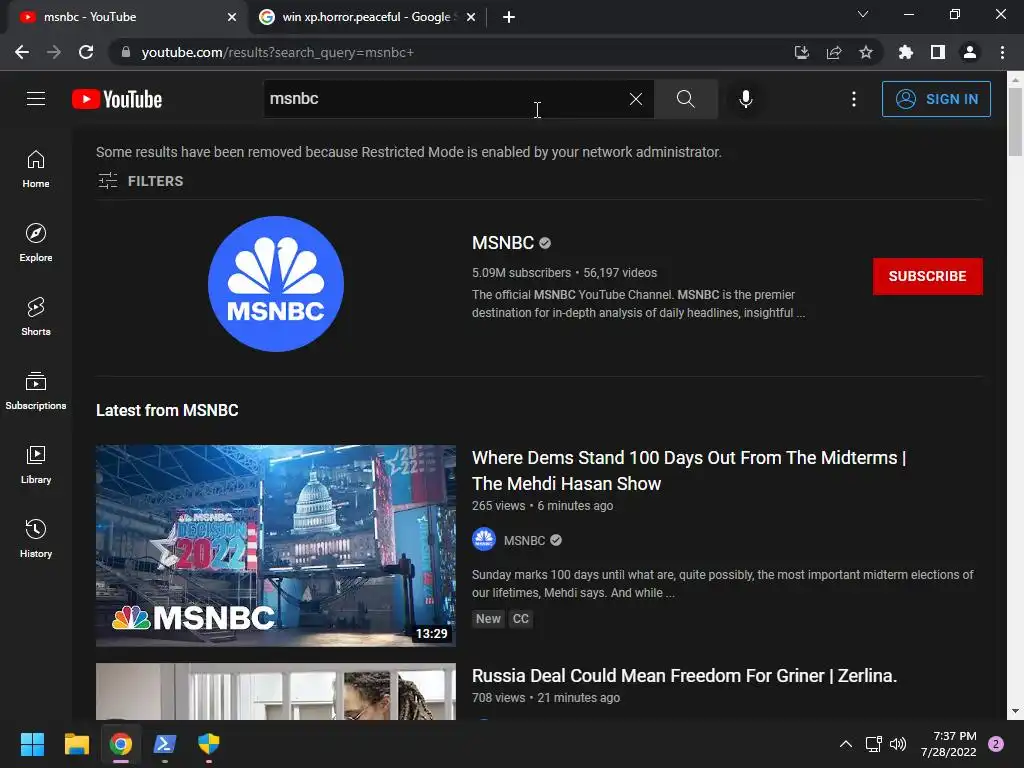1024x768 pixels.
Task: Open Shorts in sidebar
Action: pos(36,316)
